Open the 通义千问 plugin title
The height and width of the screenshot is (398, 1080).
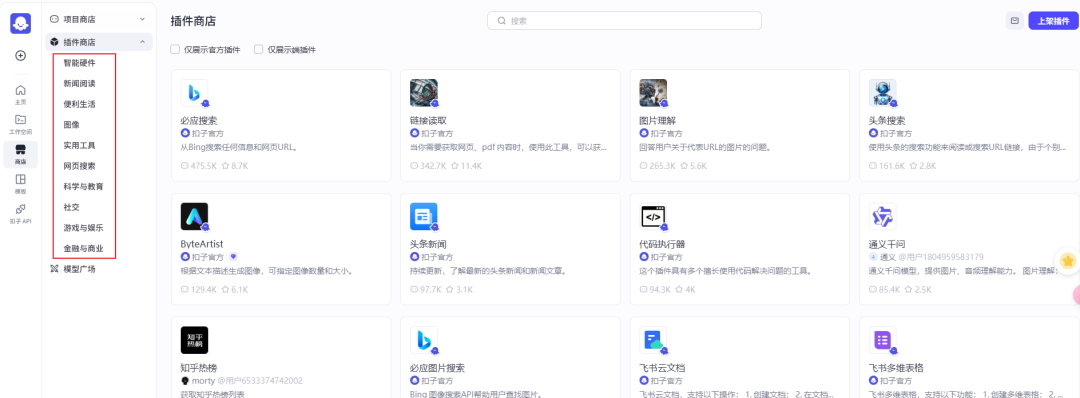tap(886, 244)
